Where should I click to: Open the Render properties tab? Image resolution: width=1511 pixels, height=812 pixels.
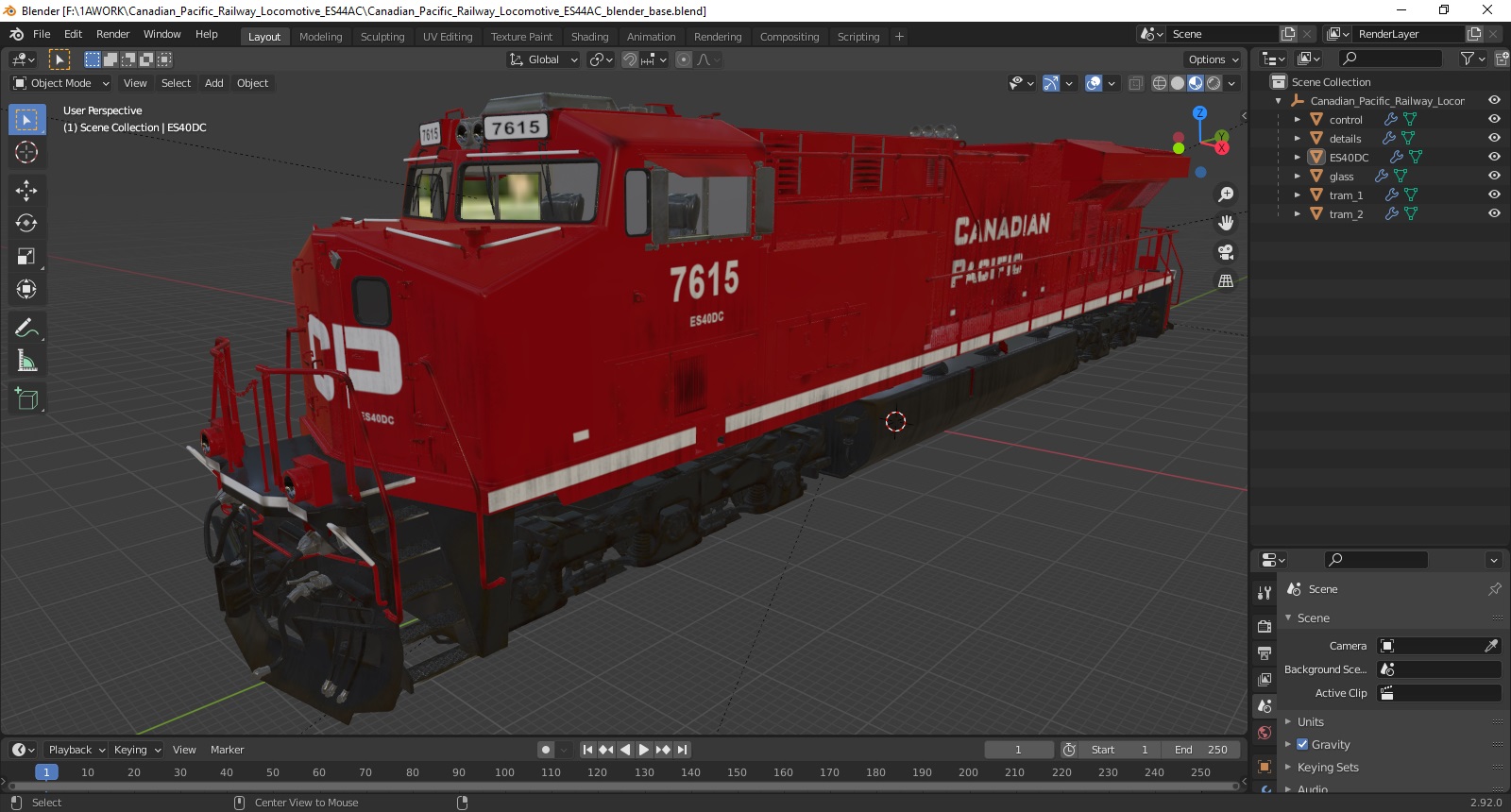click(x=1265, y=626)
